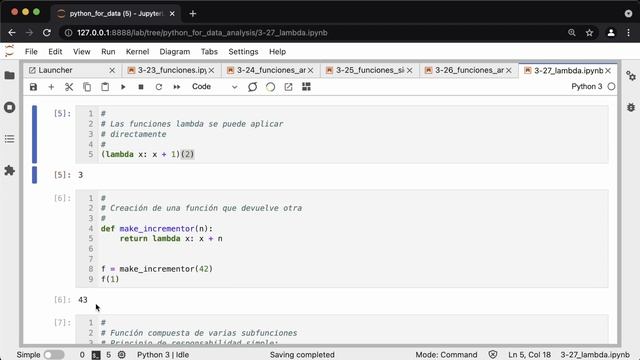The width and height of the screenshot is (640, 360).
Task: Open a new browser tab
Action: coord(193,13)
